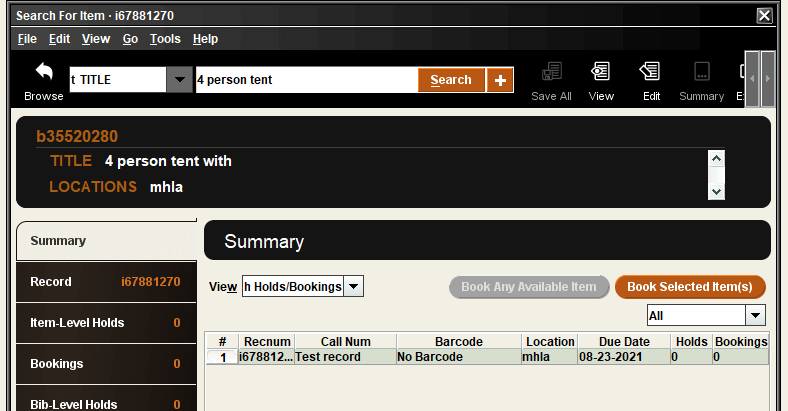Open the Holds/Bookings view dropdown
Viewport: 788px width, 411px height.
(353, 287)
